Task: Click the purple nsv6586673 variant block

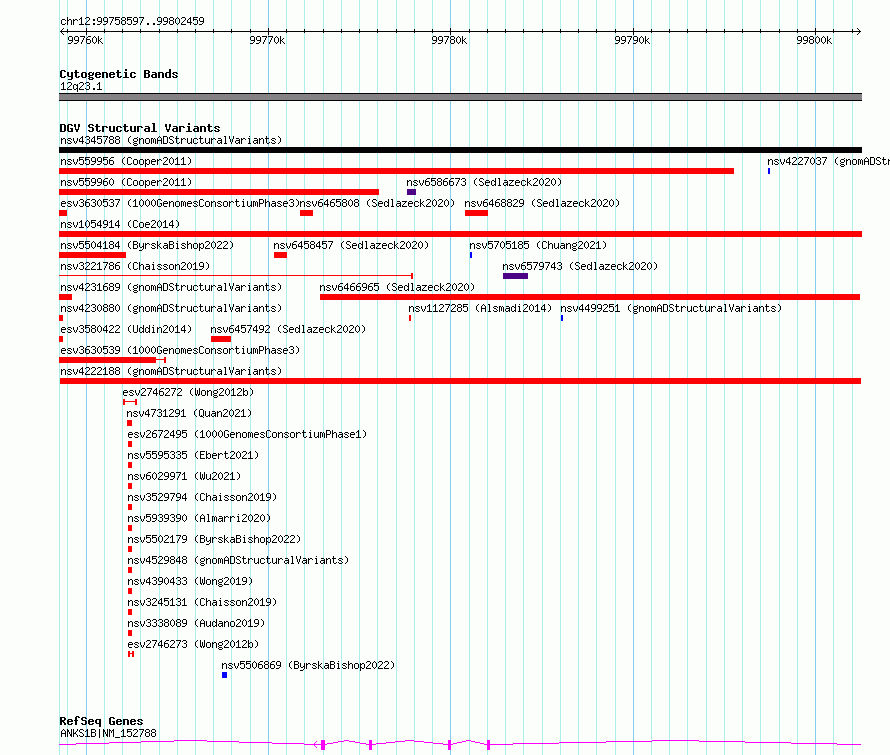Action: [412, 192]
